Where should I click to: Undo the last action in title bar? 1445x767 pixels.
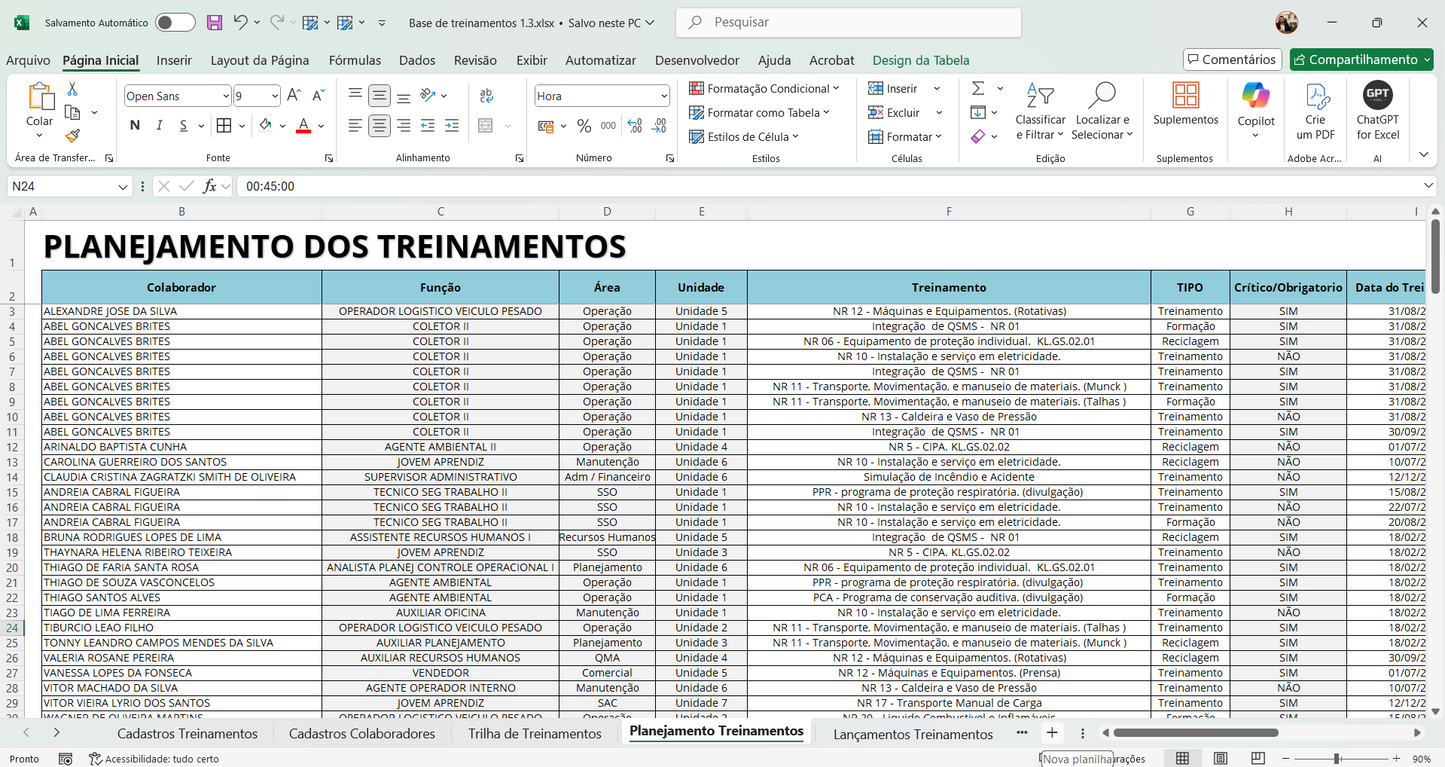pos(240,22)
